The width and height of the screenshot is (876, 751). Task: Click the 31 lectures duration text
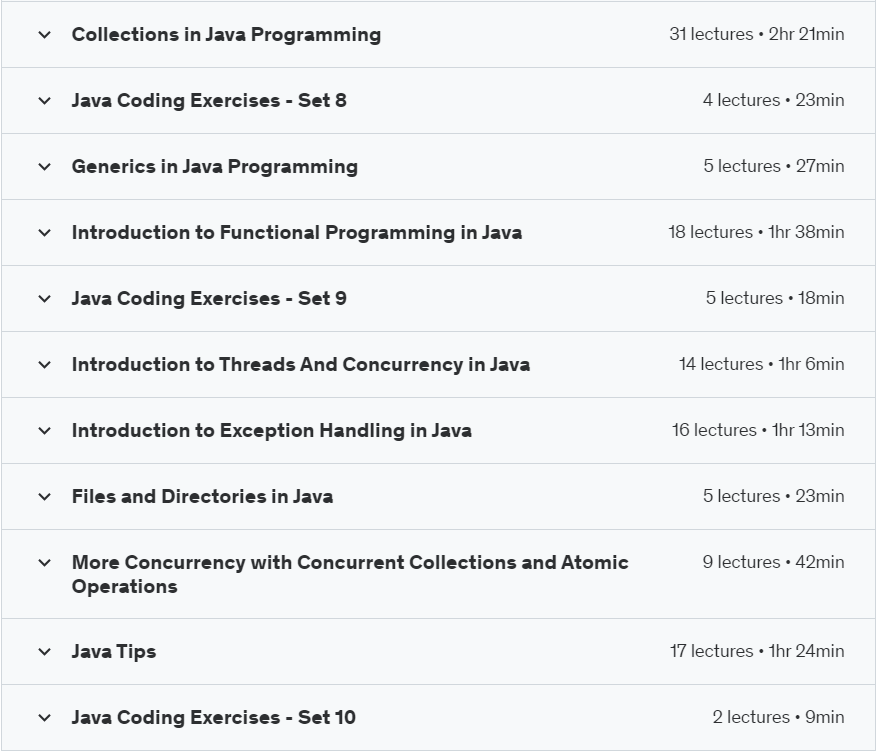click(x=756, y=34)
